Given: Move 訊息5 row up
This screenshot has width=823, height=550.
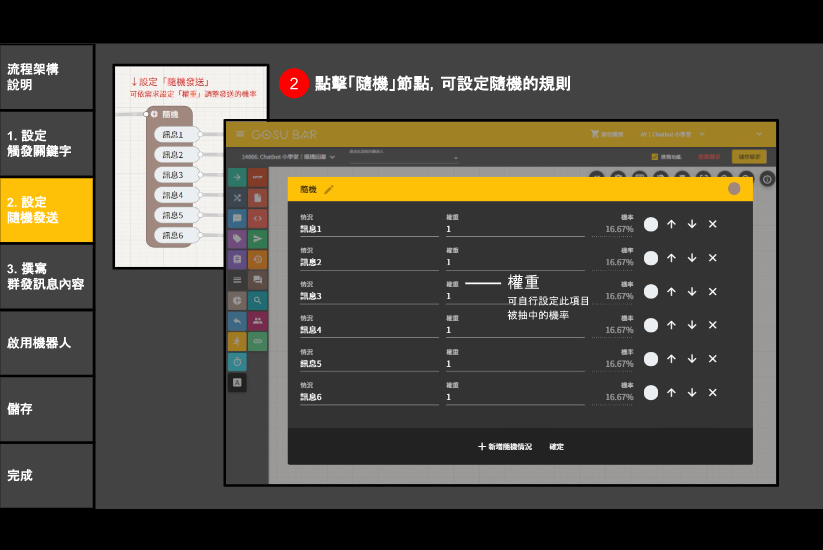Looking at the screenshot, I should [671, 359].
